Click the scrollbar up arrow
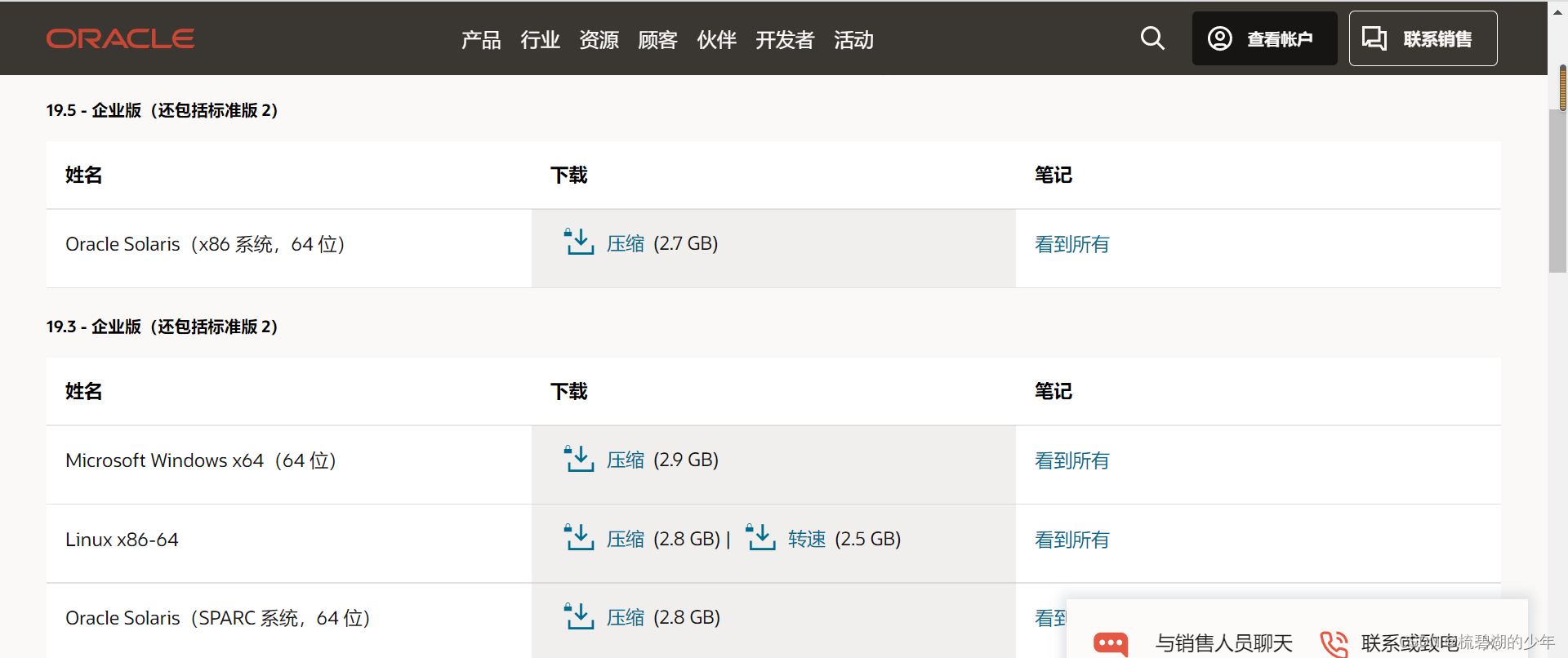Screen dimensions: 1568x658 pos(1557,11)
